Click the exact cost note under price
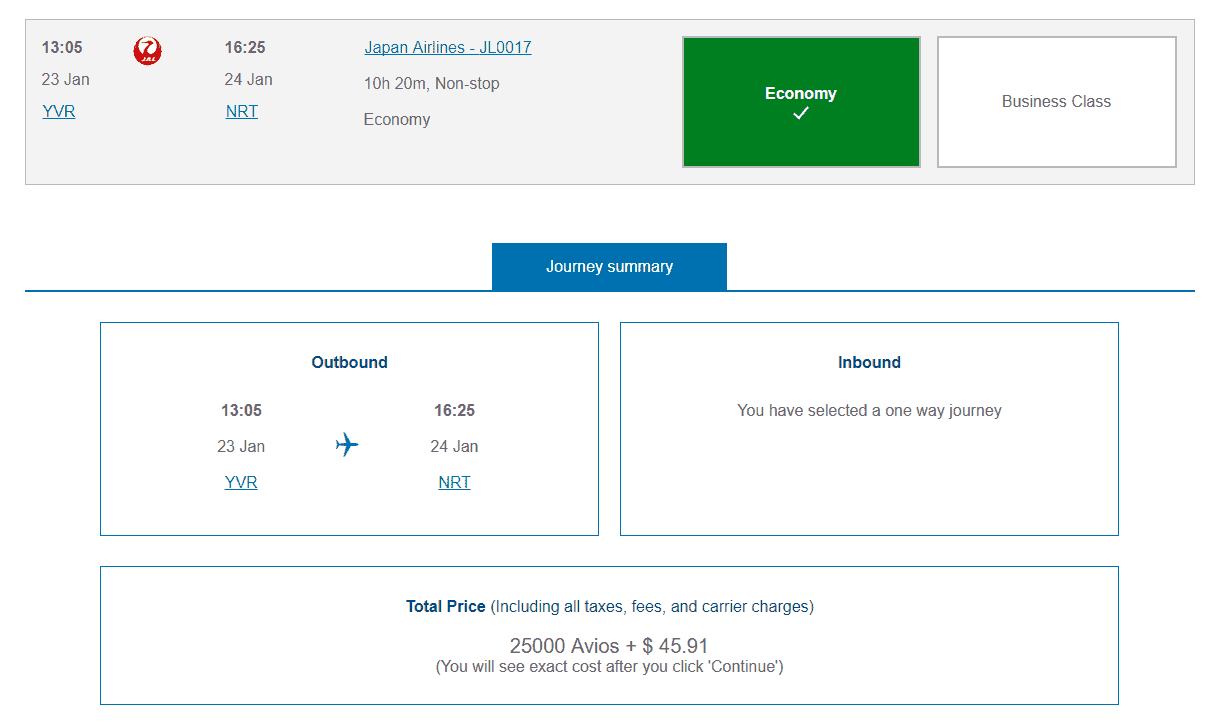 (x=609, y=667)
